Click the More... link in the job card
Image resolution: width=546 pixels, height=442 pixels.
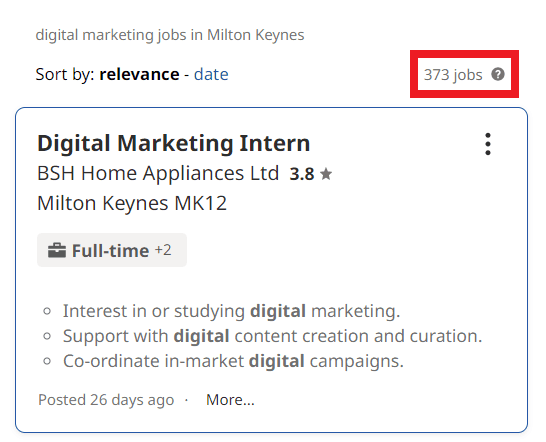[230, 400]
